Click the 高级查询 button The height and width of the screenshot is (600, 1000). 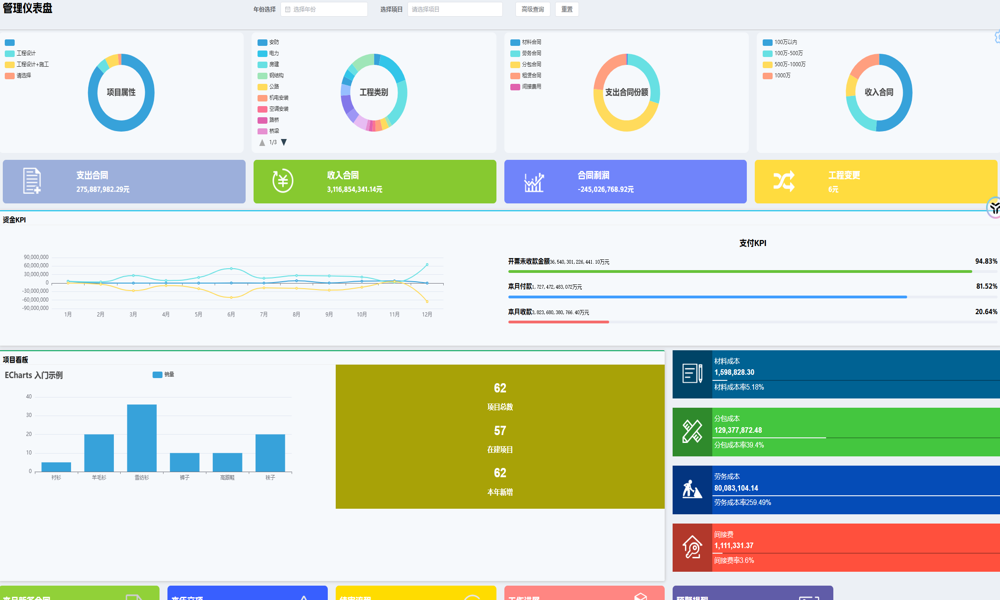533,9
